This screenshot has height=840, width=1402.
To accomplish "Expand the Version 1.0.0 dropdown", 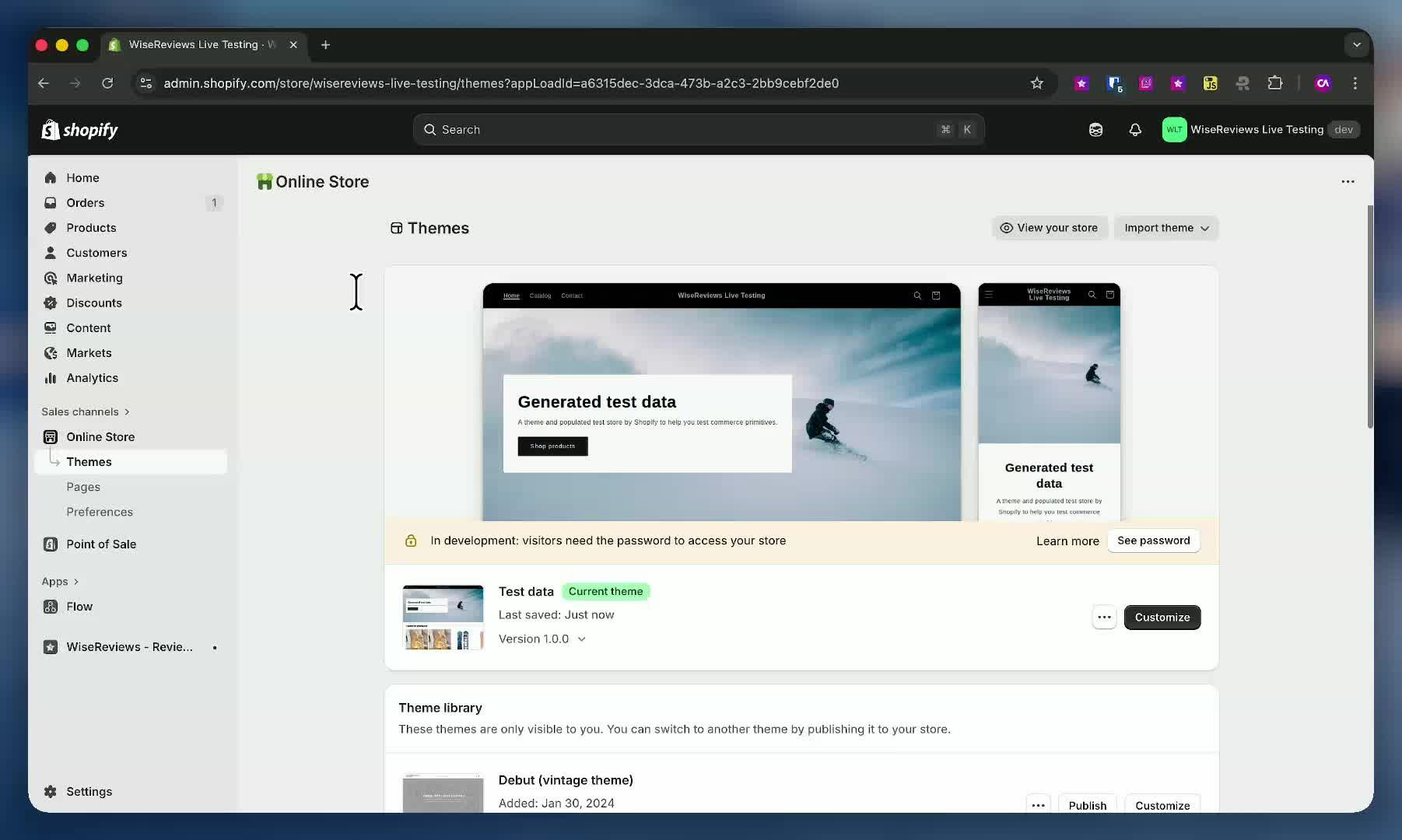I will (542, 639).
